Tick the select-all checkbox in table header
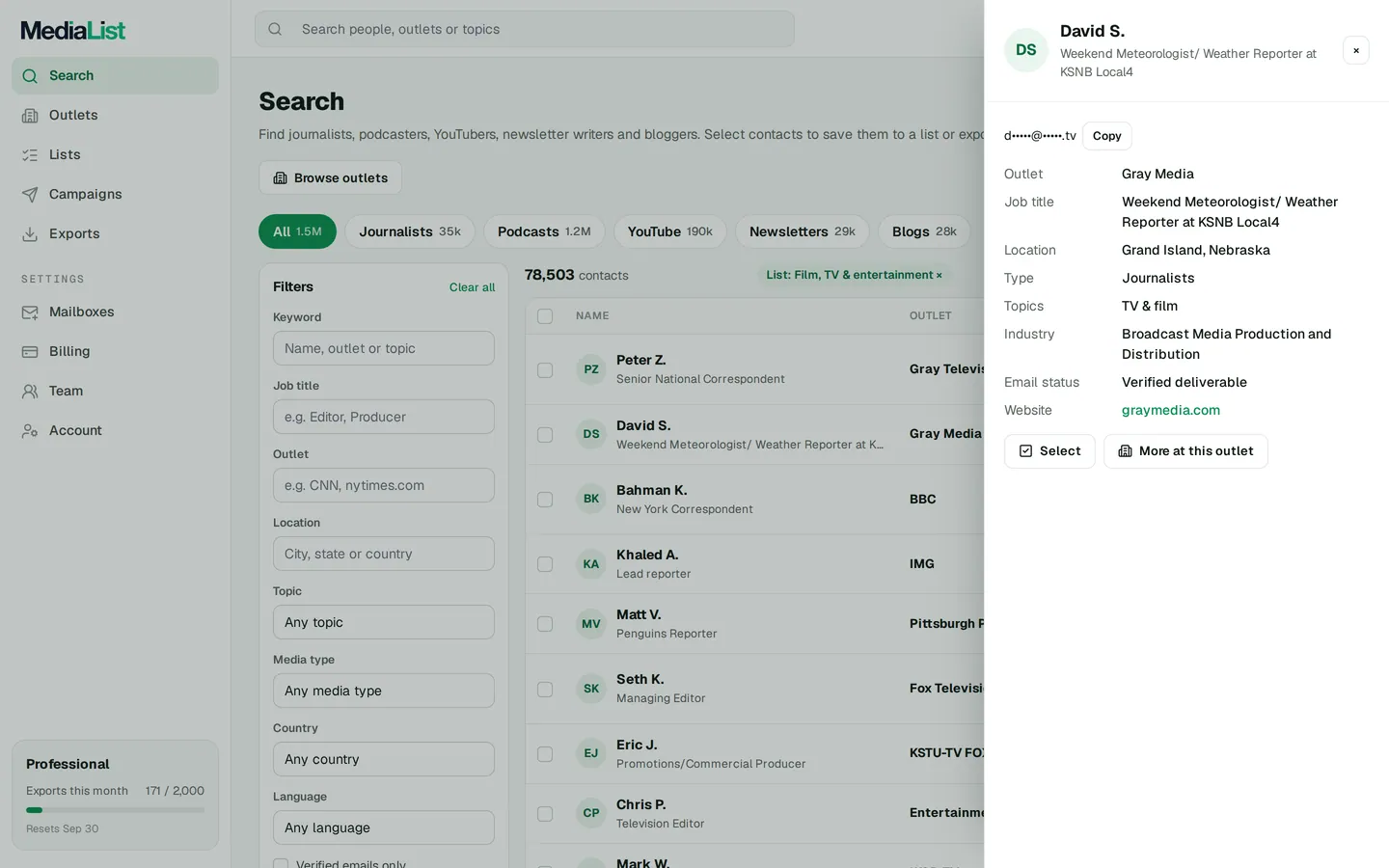Viewport: 1389px width, 868px height. point(545,316)
